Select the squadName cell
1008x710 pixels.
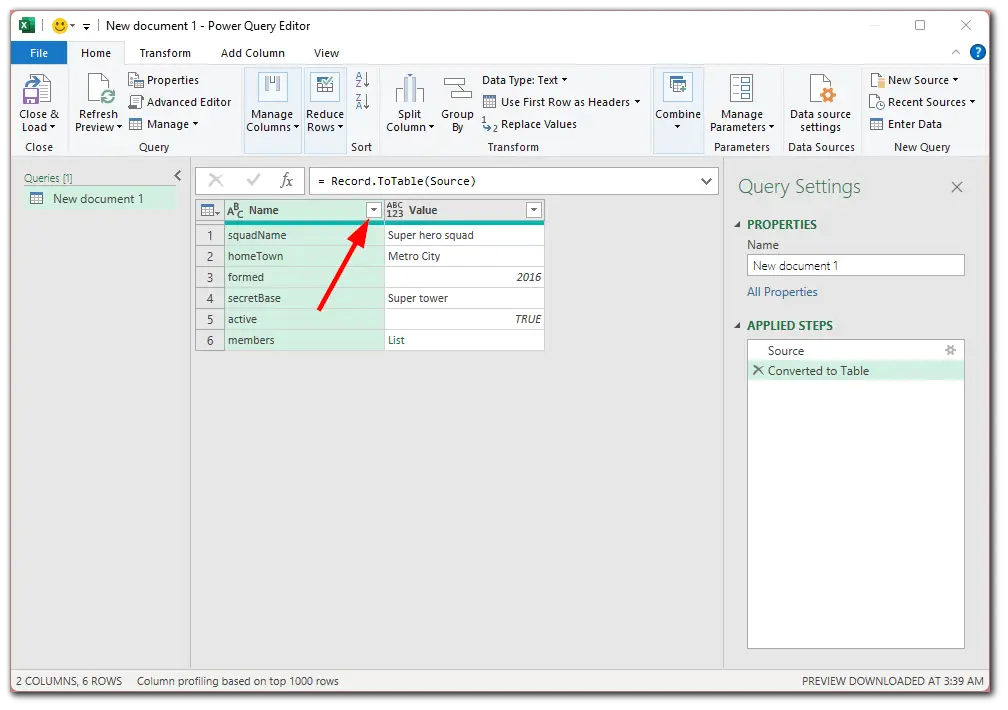[304, 235]
